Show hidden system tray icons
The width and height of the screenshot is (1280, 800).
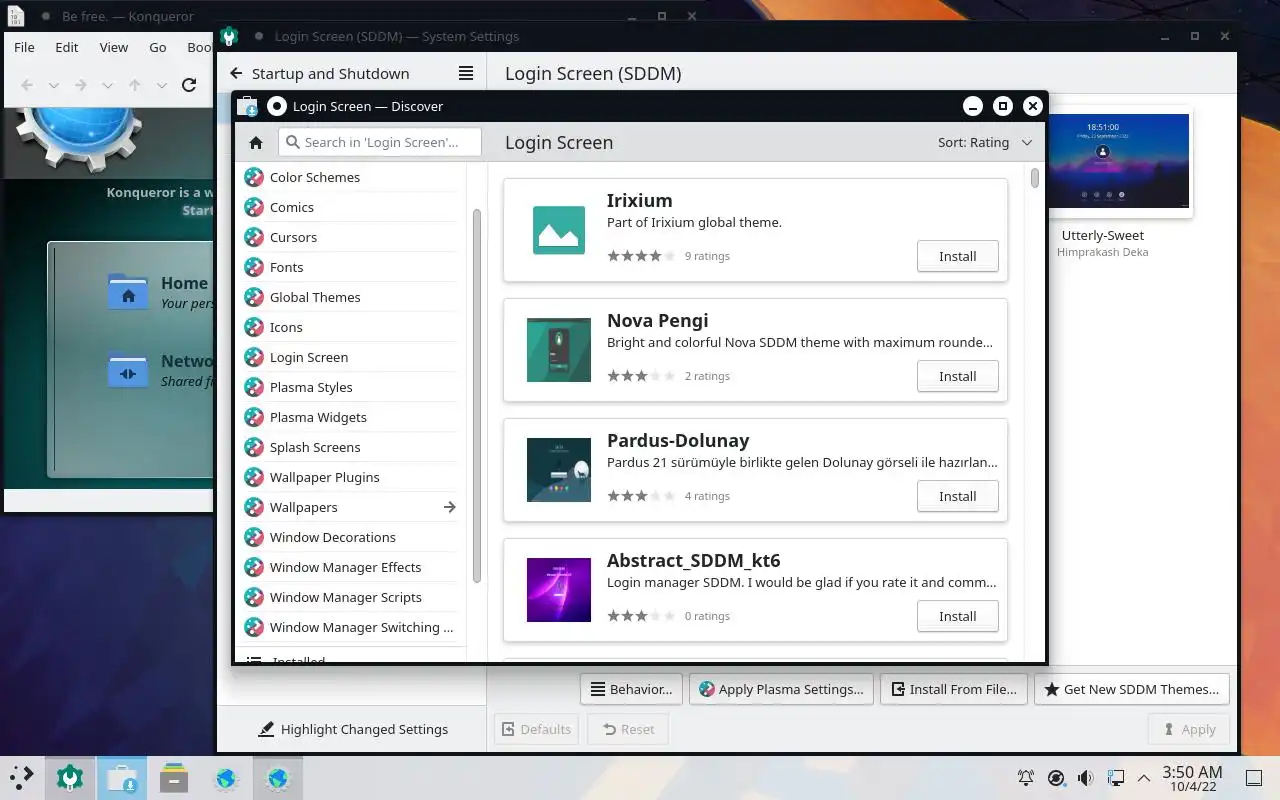coord(1144,777)
